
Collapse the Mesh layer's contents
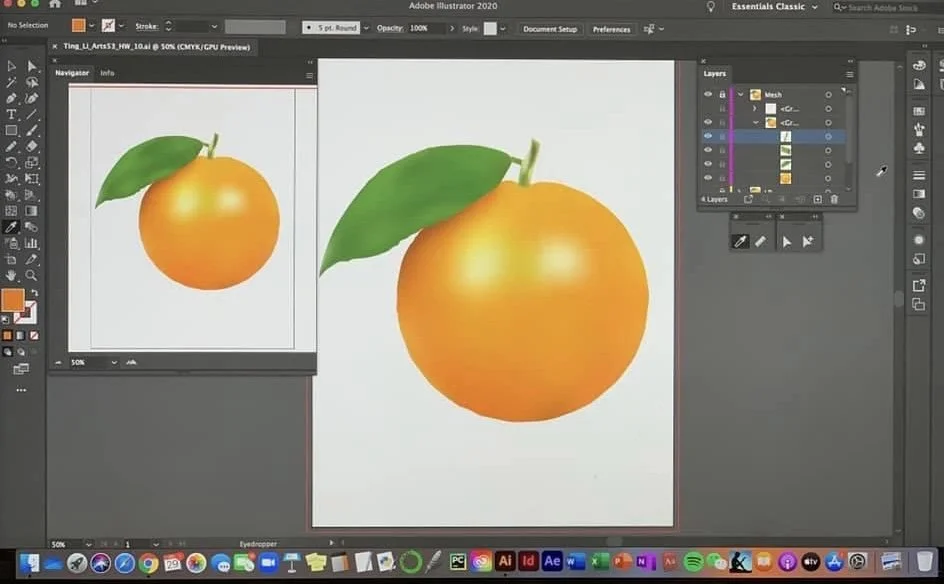[740, 94]
